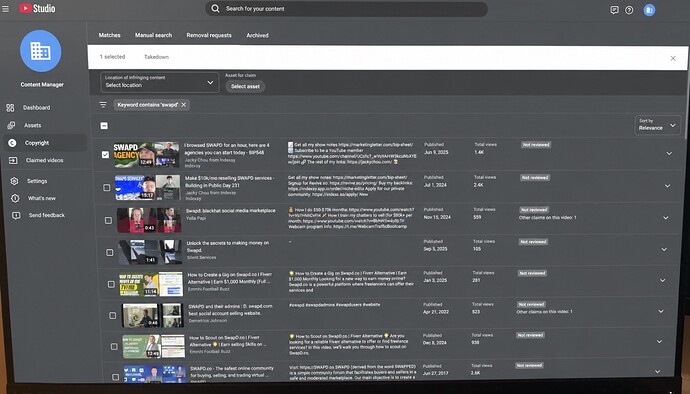
Task: Open the Send feedback sidebar link
Action: 47,215
